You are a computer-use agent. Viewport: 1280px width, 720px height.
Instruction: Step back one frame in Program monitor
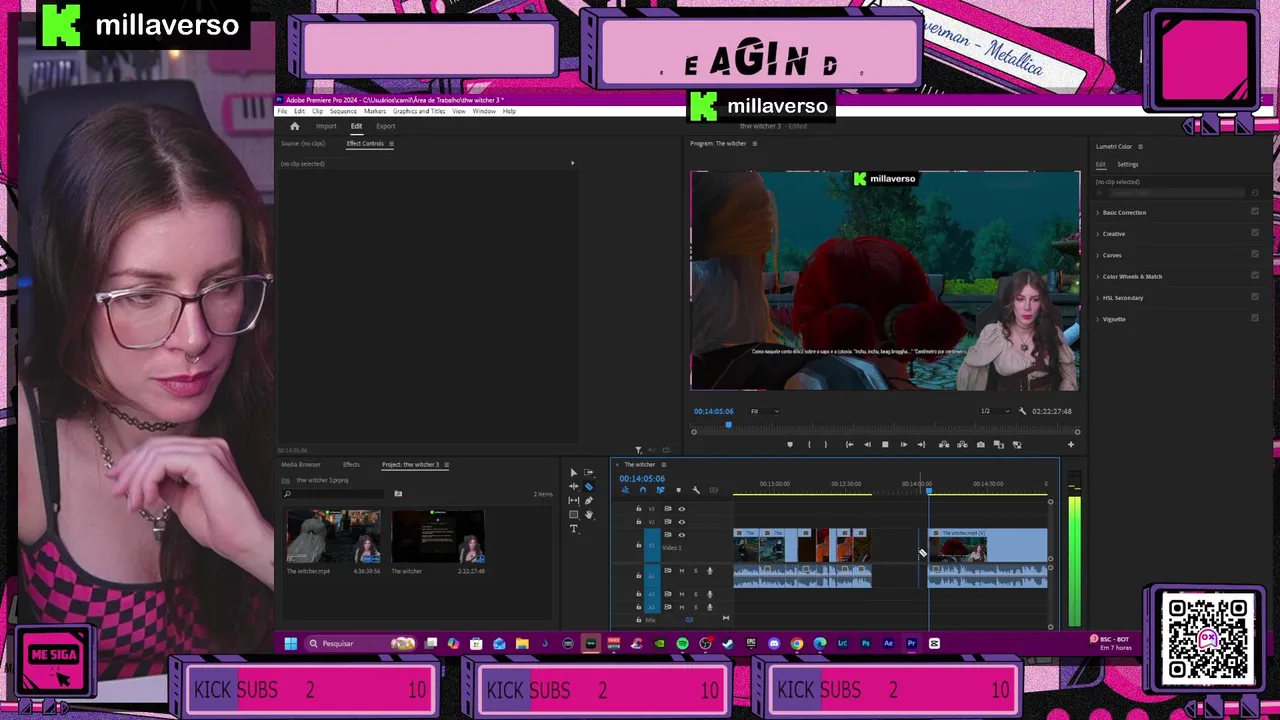(x=867, y=444)
